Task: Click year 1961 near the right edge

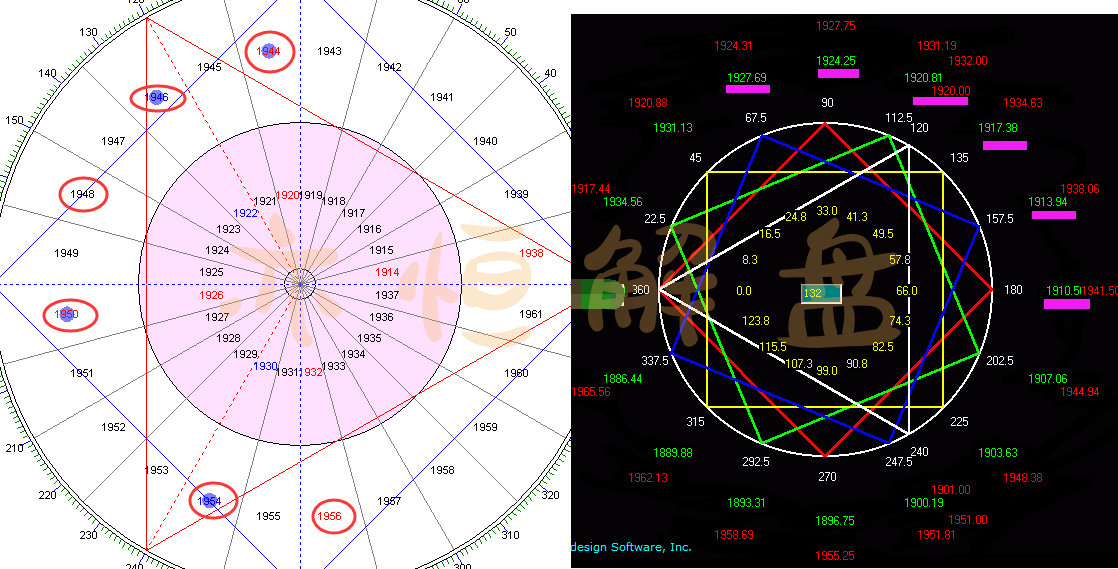Action: click(x=530, y=314)
